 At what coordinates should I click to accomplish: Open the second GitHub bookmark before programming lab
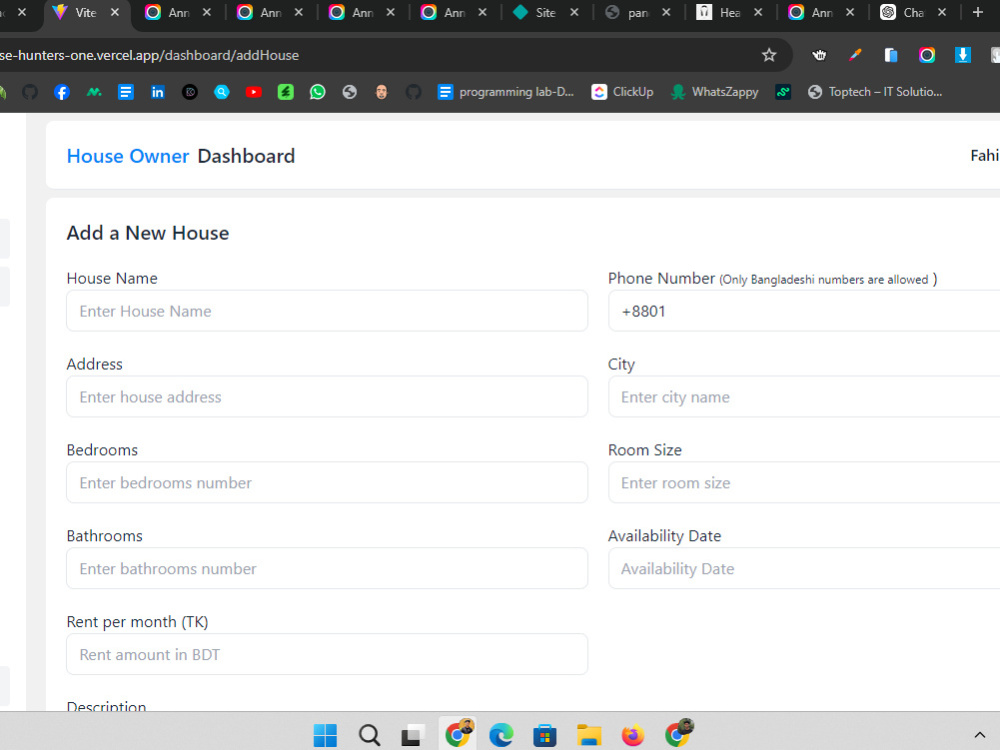[413, 92]
